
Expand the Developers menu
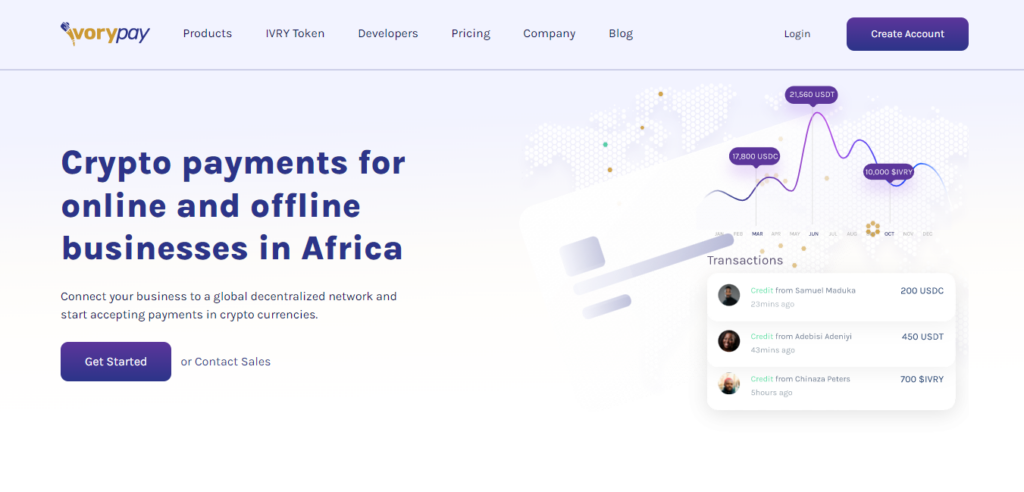point(388,33)
